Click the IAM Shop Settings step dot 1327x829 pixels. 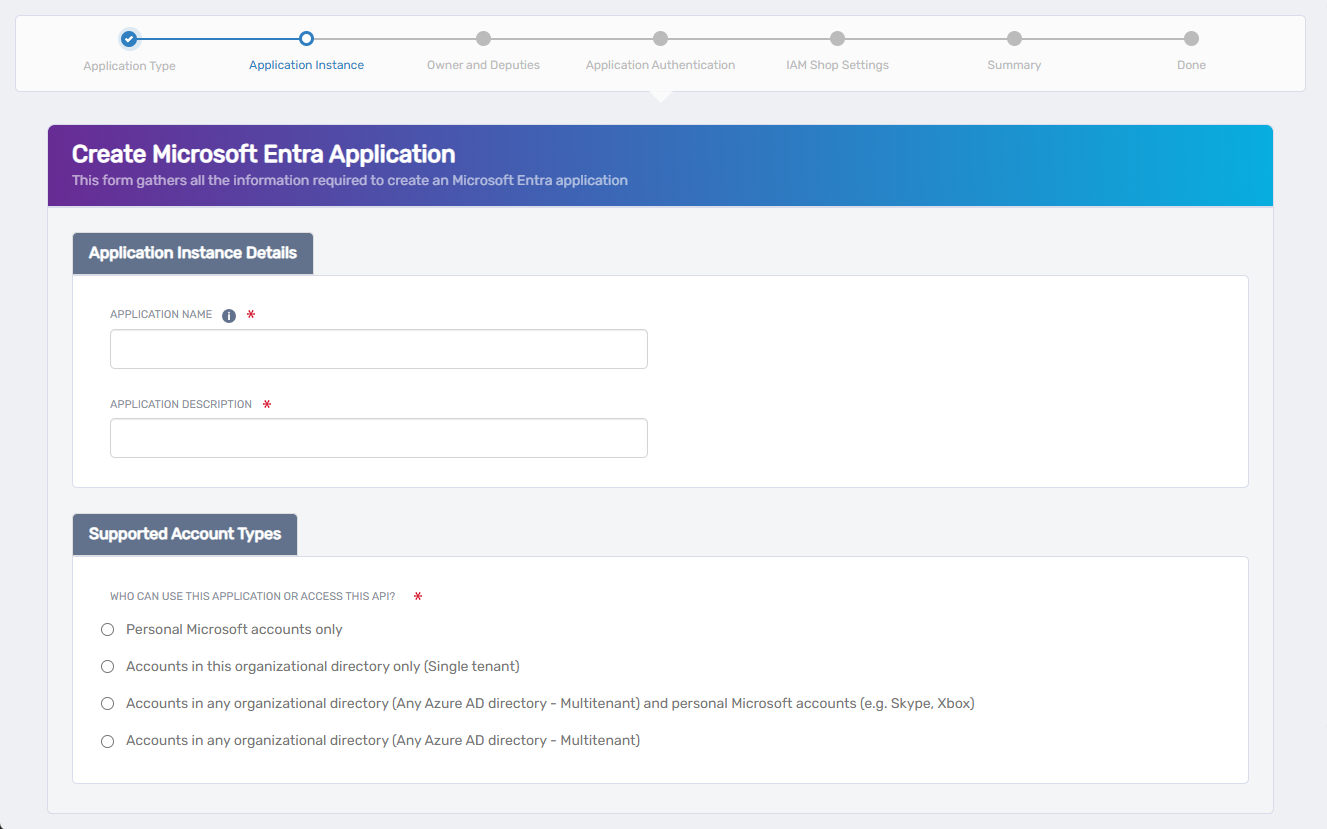[x=837, y=39]
